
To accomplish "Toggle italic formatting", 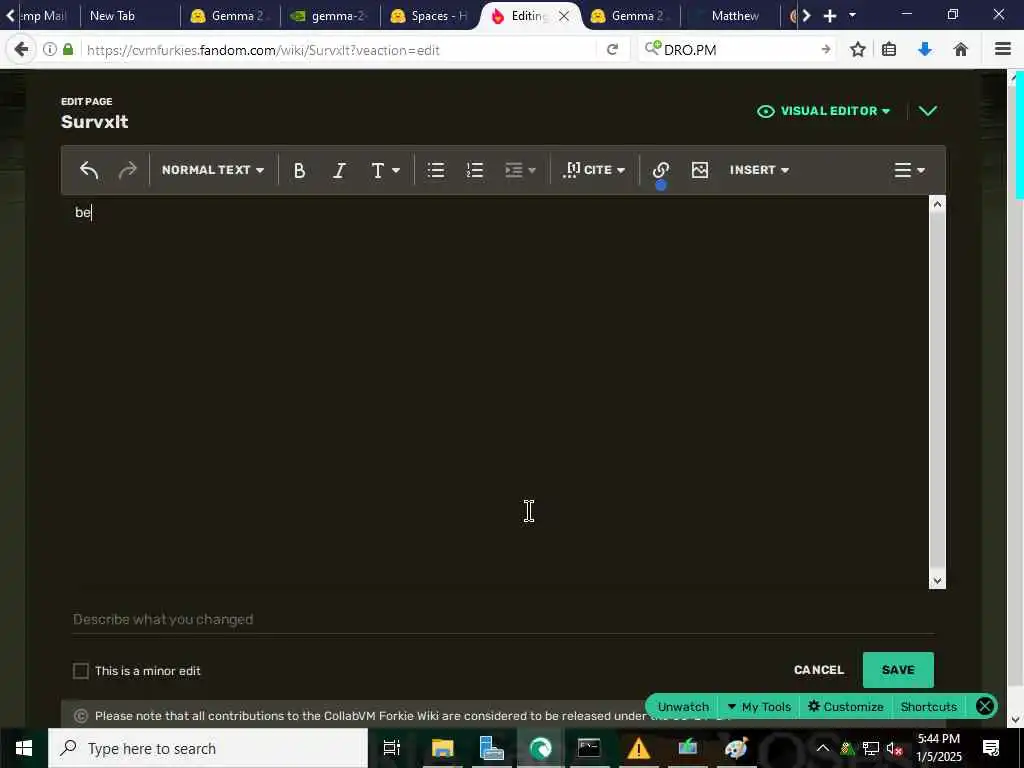I will (339, 170).
